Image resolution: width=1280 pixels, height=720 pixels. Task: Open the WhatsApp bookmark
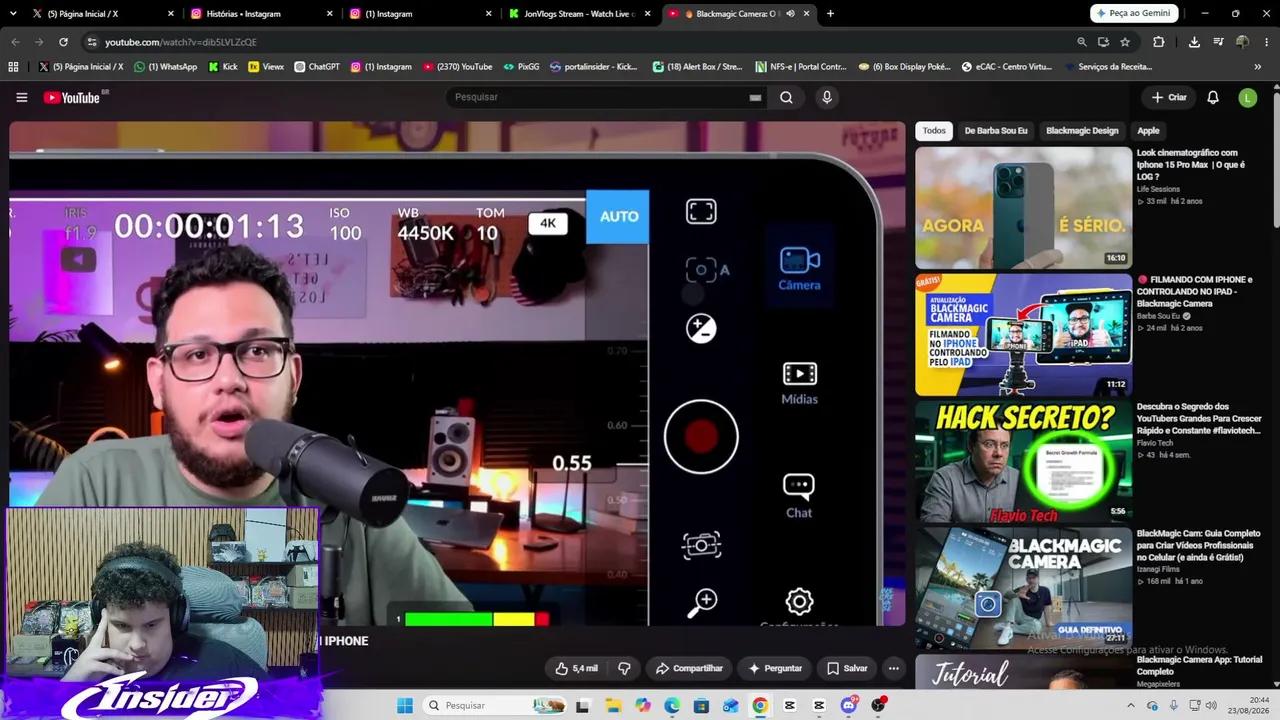point(165,67)
